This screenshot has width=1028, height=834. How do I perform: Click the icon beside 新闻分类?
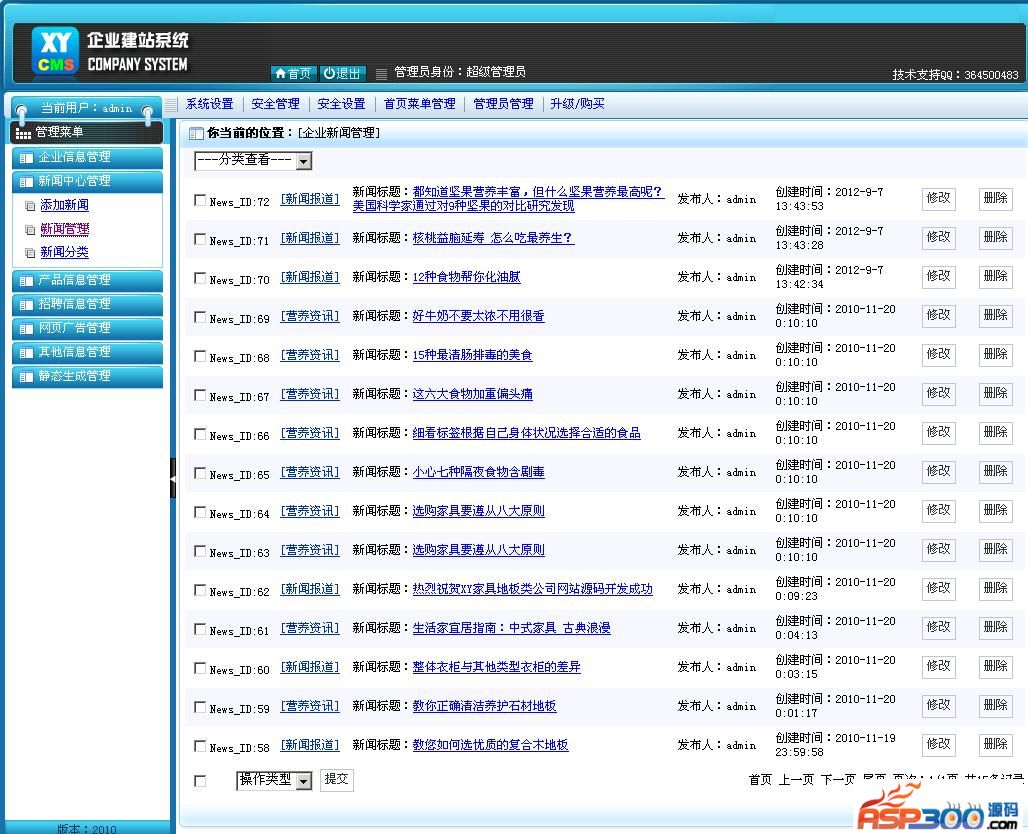(30, 254)
